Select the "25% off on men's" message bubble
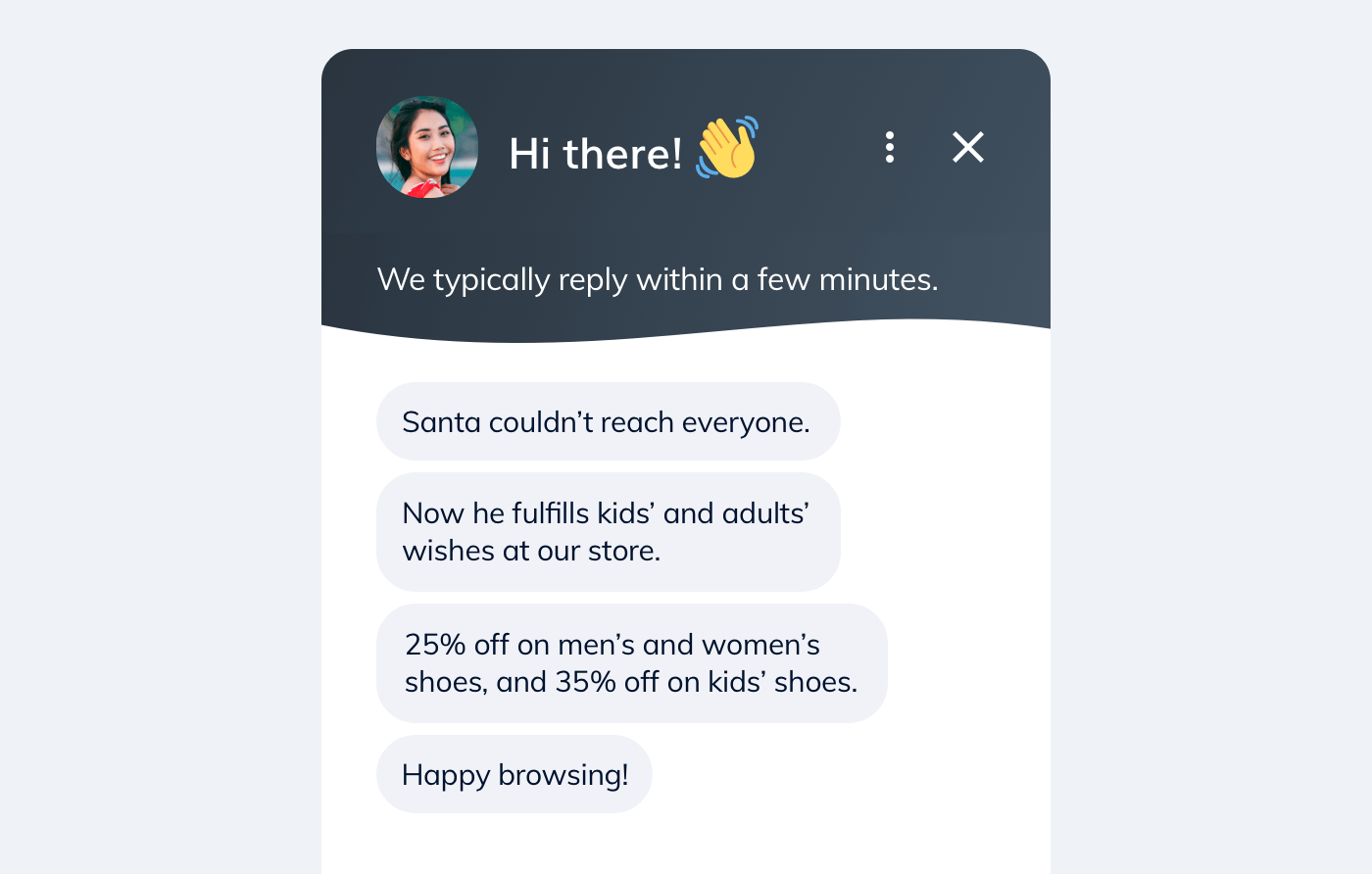Viewport: 1372px width, 874px height. pos(631,662)
